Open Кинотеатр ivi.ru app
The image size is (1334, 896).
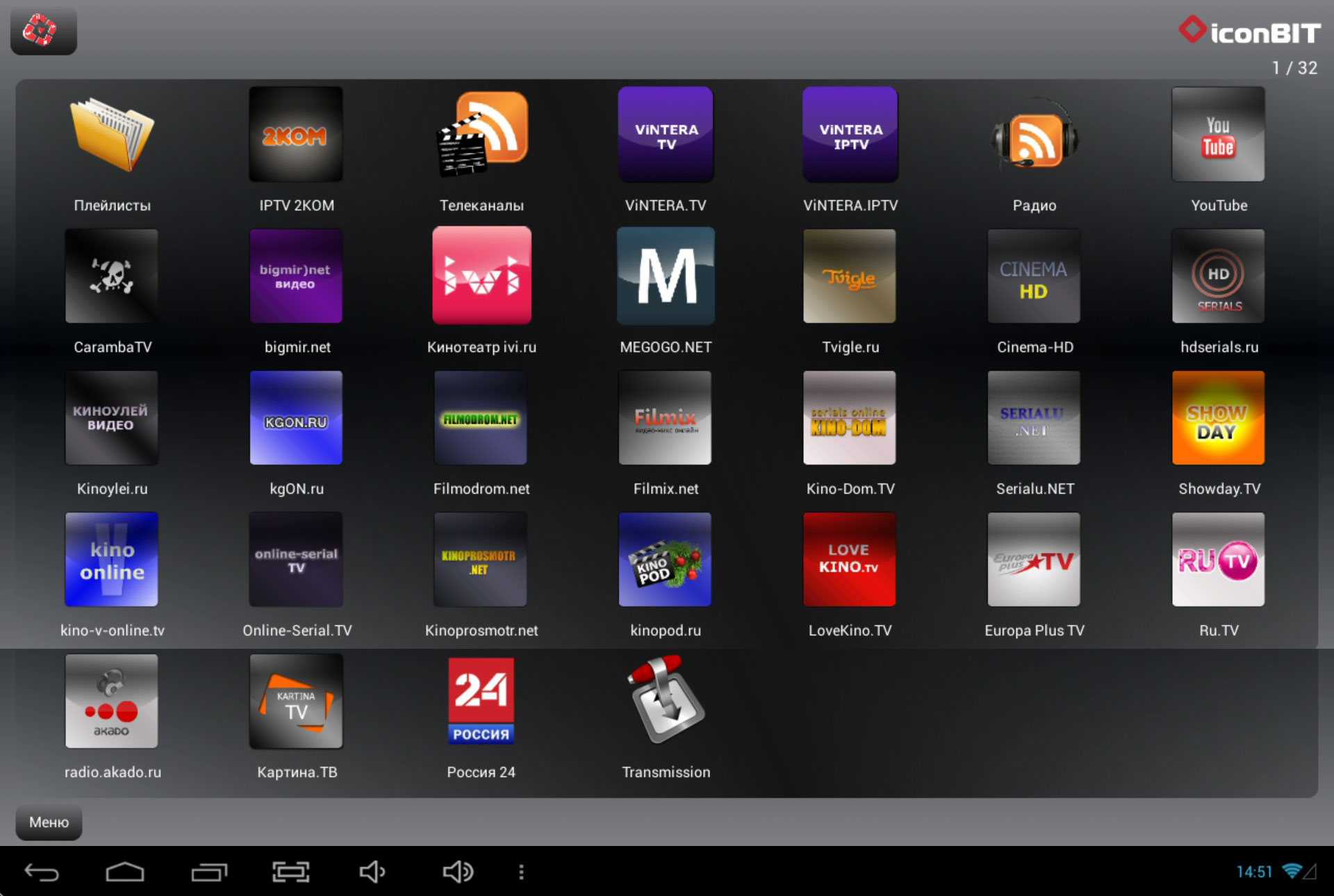point(481,276)
